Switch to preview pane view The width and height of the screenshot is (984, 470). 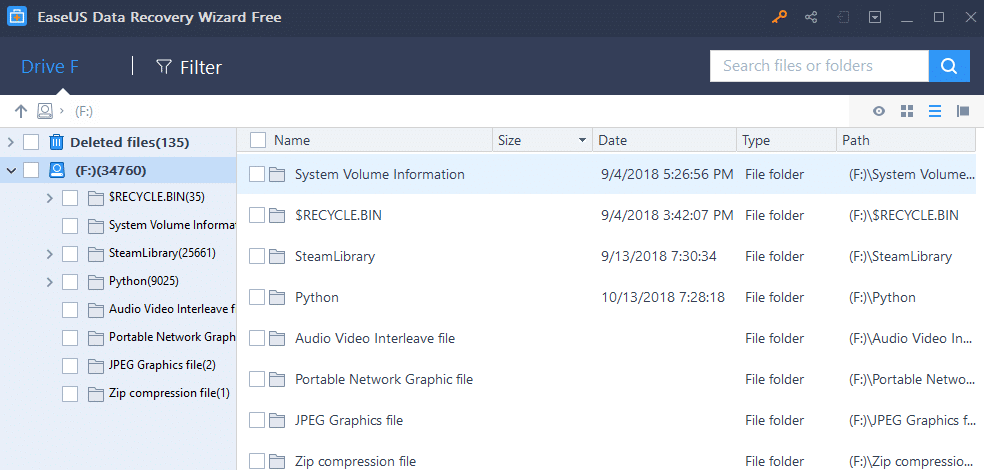tap(963, 111)
